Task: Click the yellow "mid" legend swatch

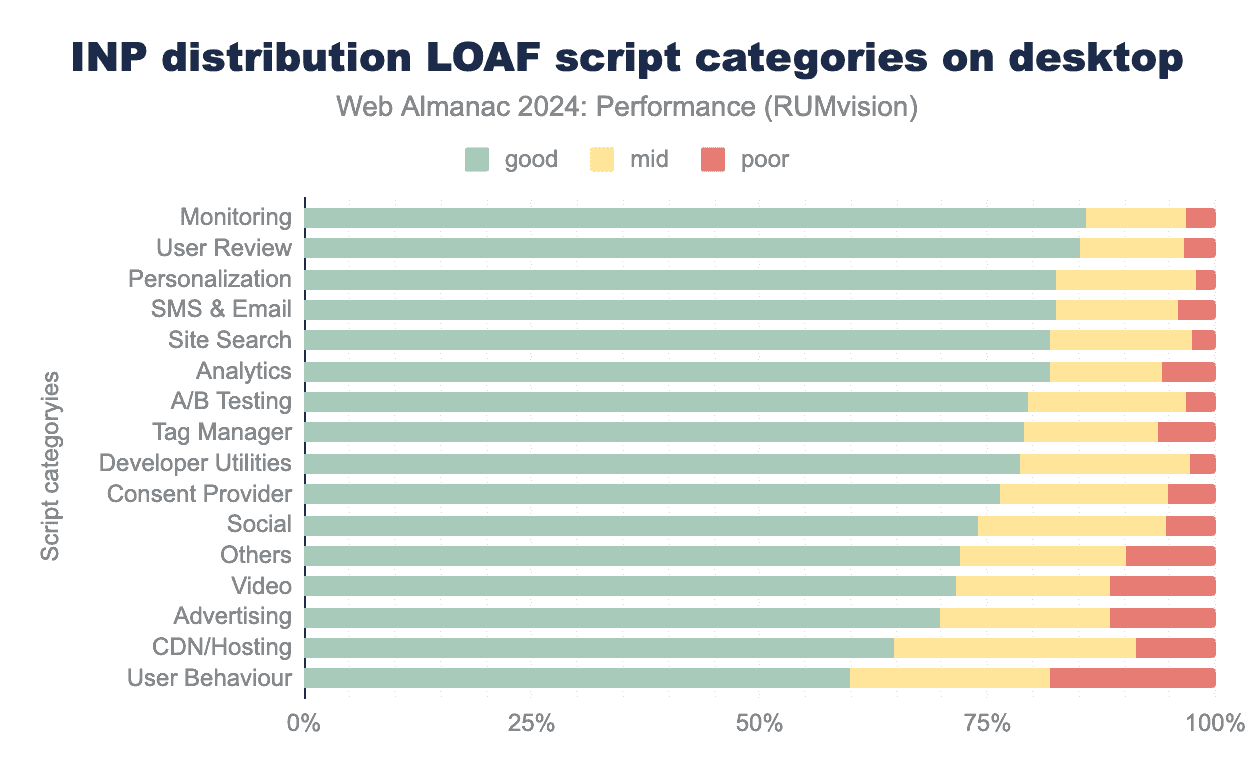Action: pyautogui.click(x=603, y=159)
